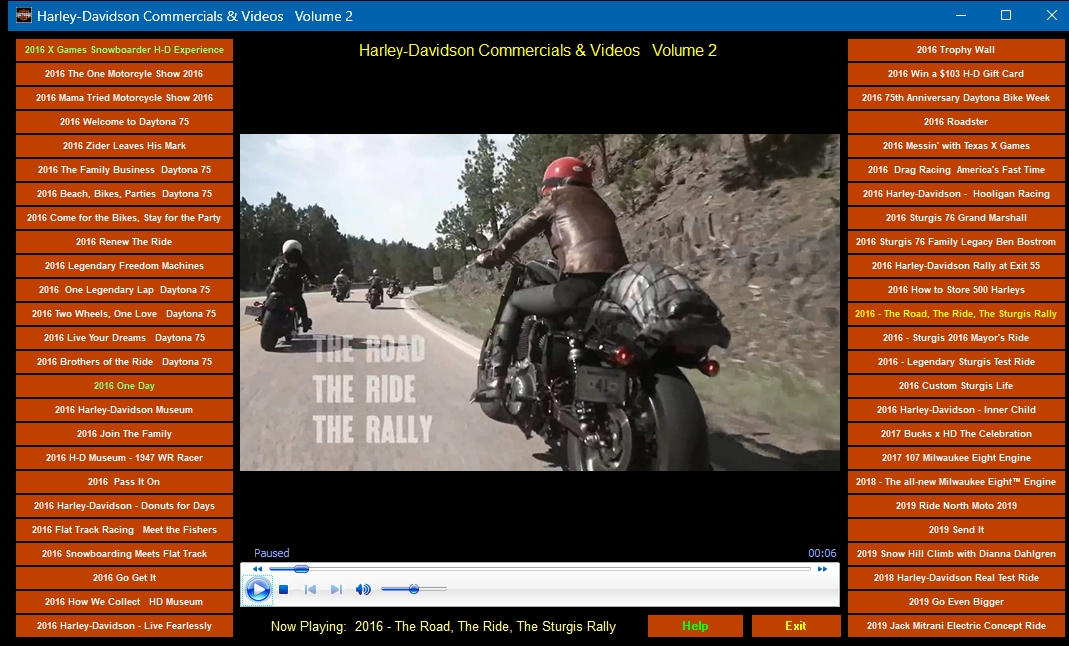This screenshot has height=646, width=1069.
Task: Play 2016 Beach, Bikes, Parties Daytona 75
Action: [124, 194]
